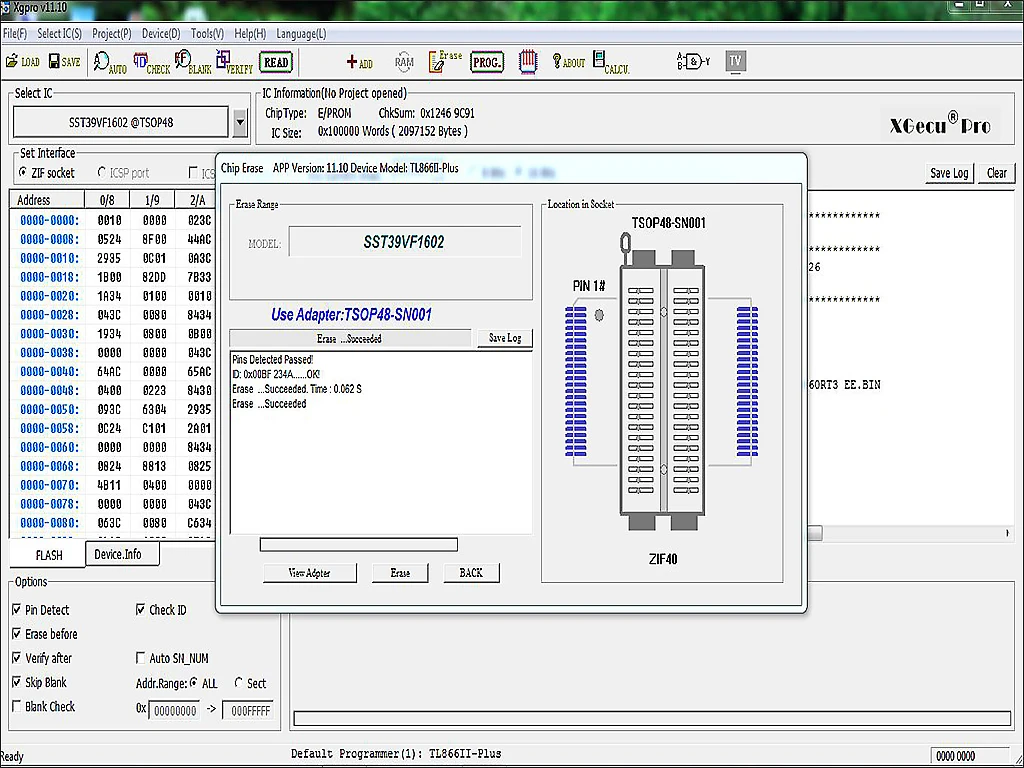
Task: Open the Tools(V) menu
Action: pos(207,33)
